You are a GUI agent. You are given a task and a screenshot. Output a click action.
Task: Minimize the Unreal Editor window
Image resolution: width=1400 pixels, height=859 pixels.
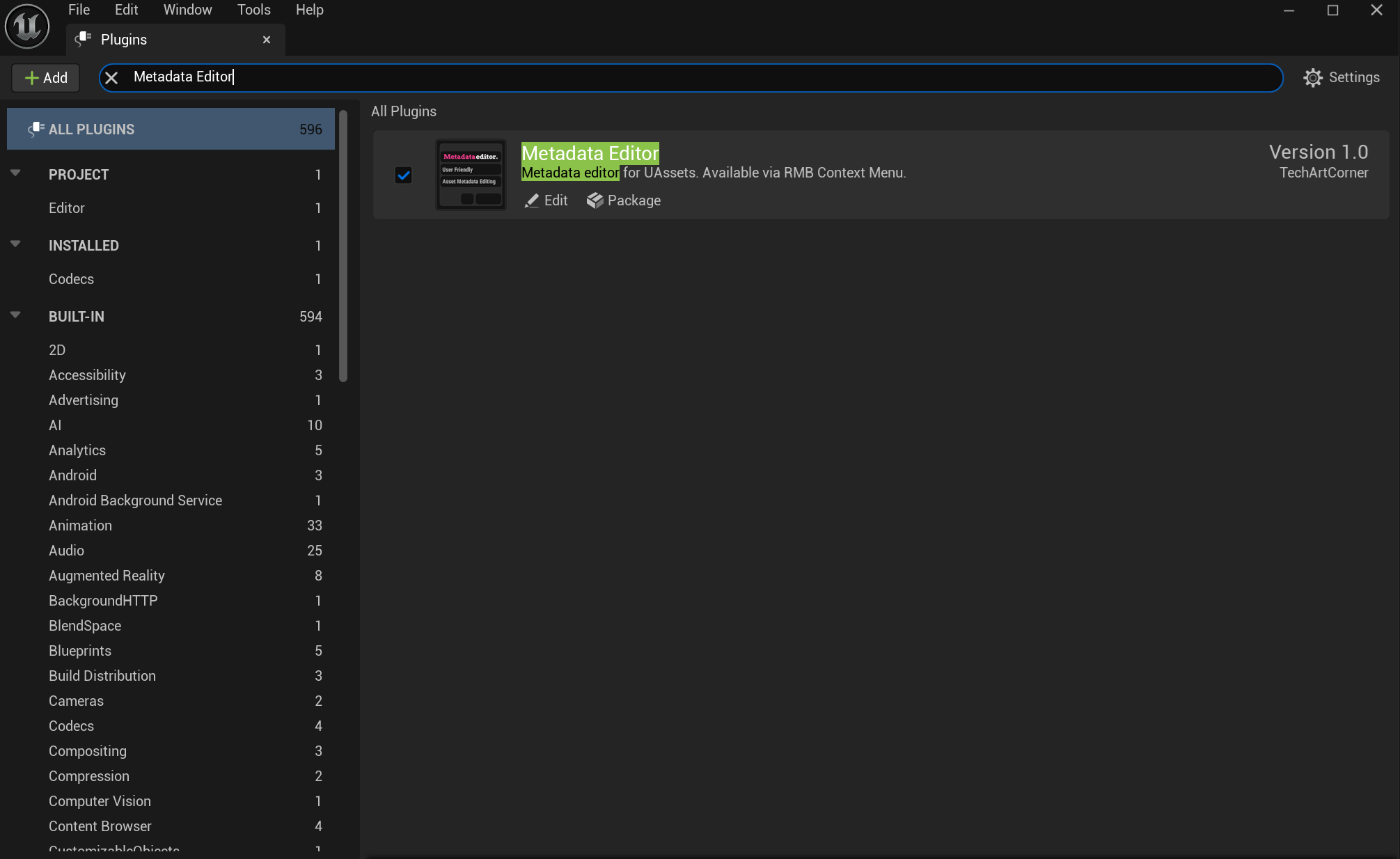(1289, 10)
